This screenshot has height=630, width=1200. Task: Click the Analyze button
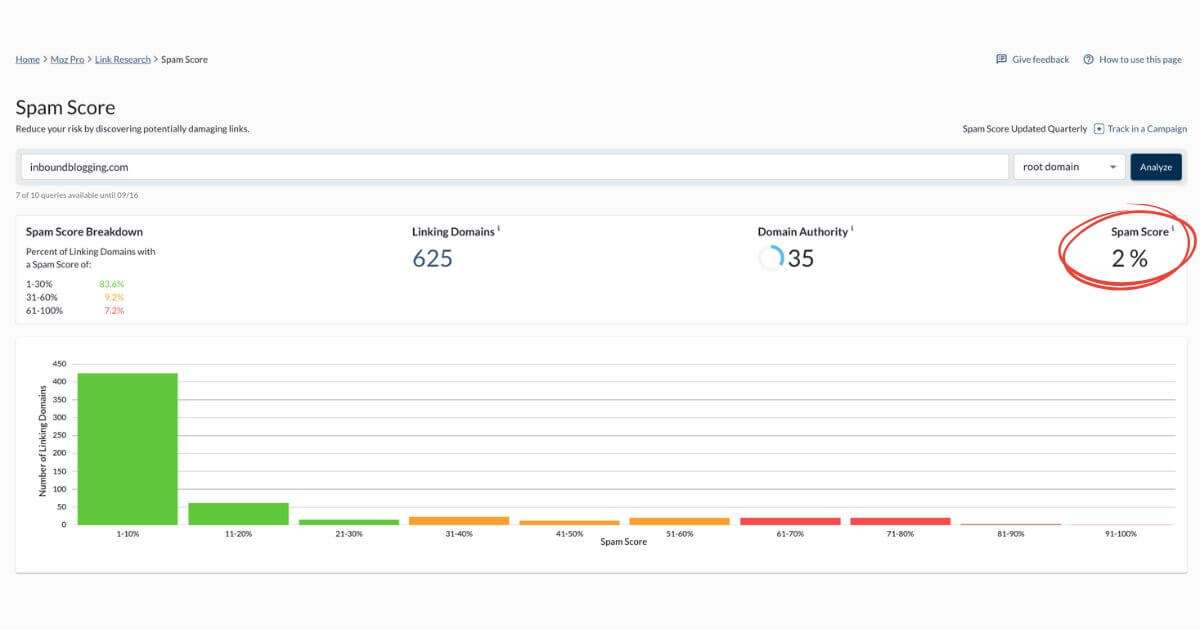[x=1156, y=167]
